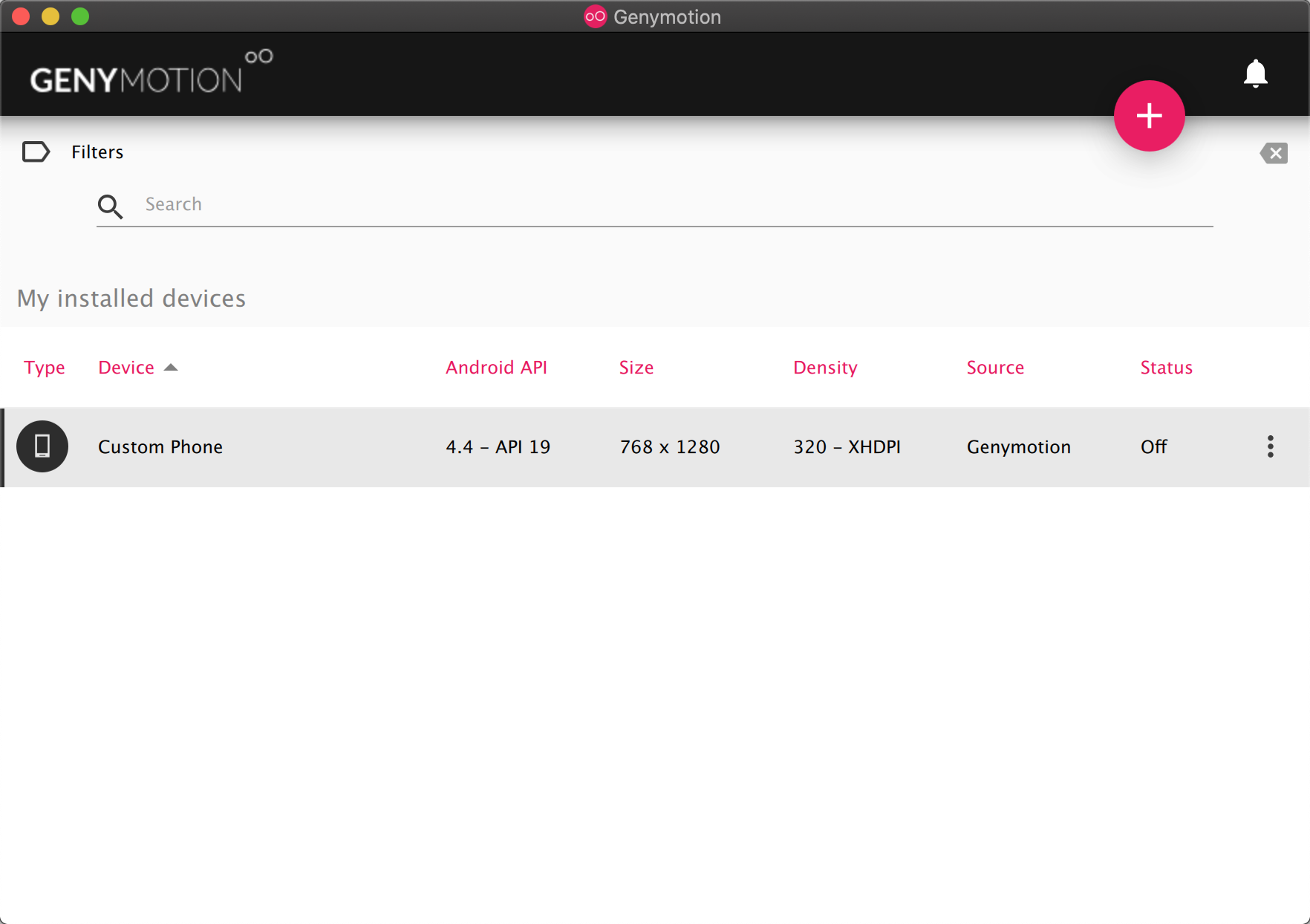
Task: Minimize the window with yellow button
Action: click(50, 16)
